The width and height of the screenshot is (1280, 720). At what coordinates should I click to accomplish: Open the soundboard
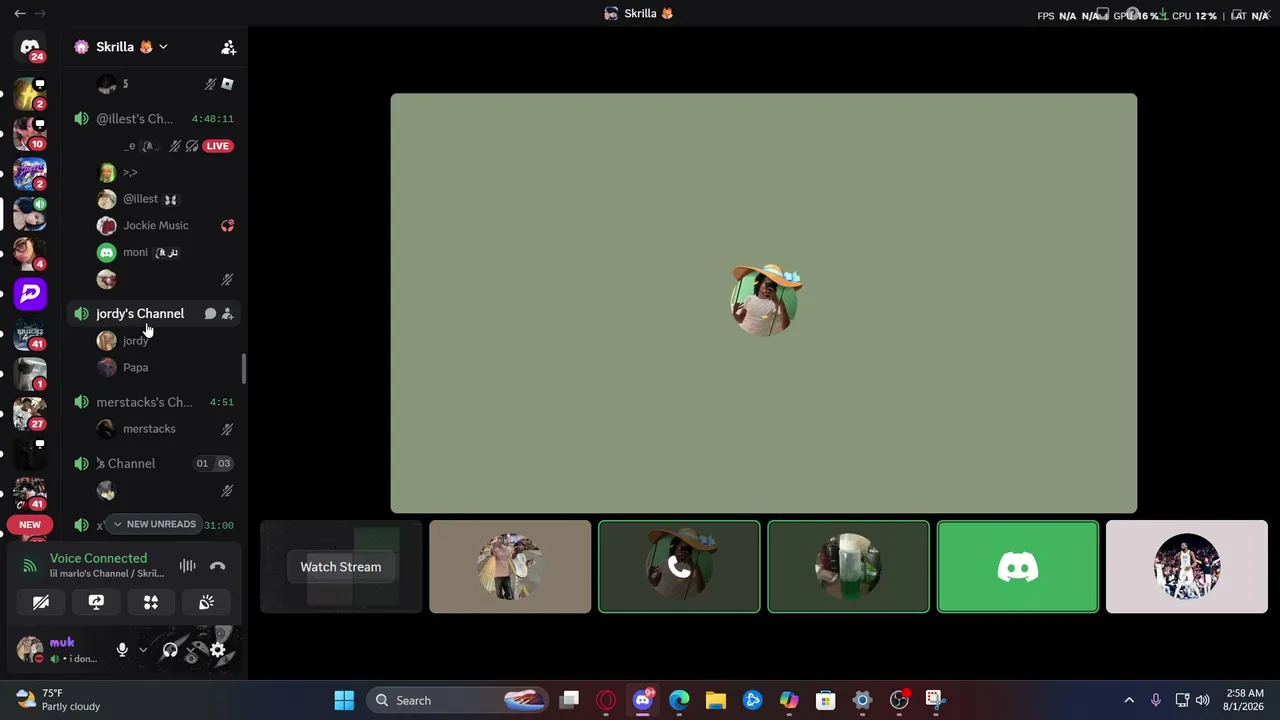(x=206, y=602)
